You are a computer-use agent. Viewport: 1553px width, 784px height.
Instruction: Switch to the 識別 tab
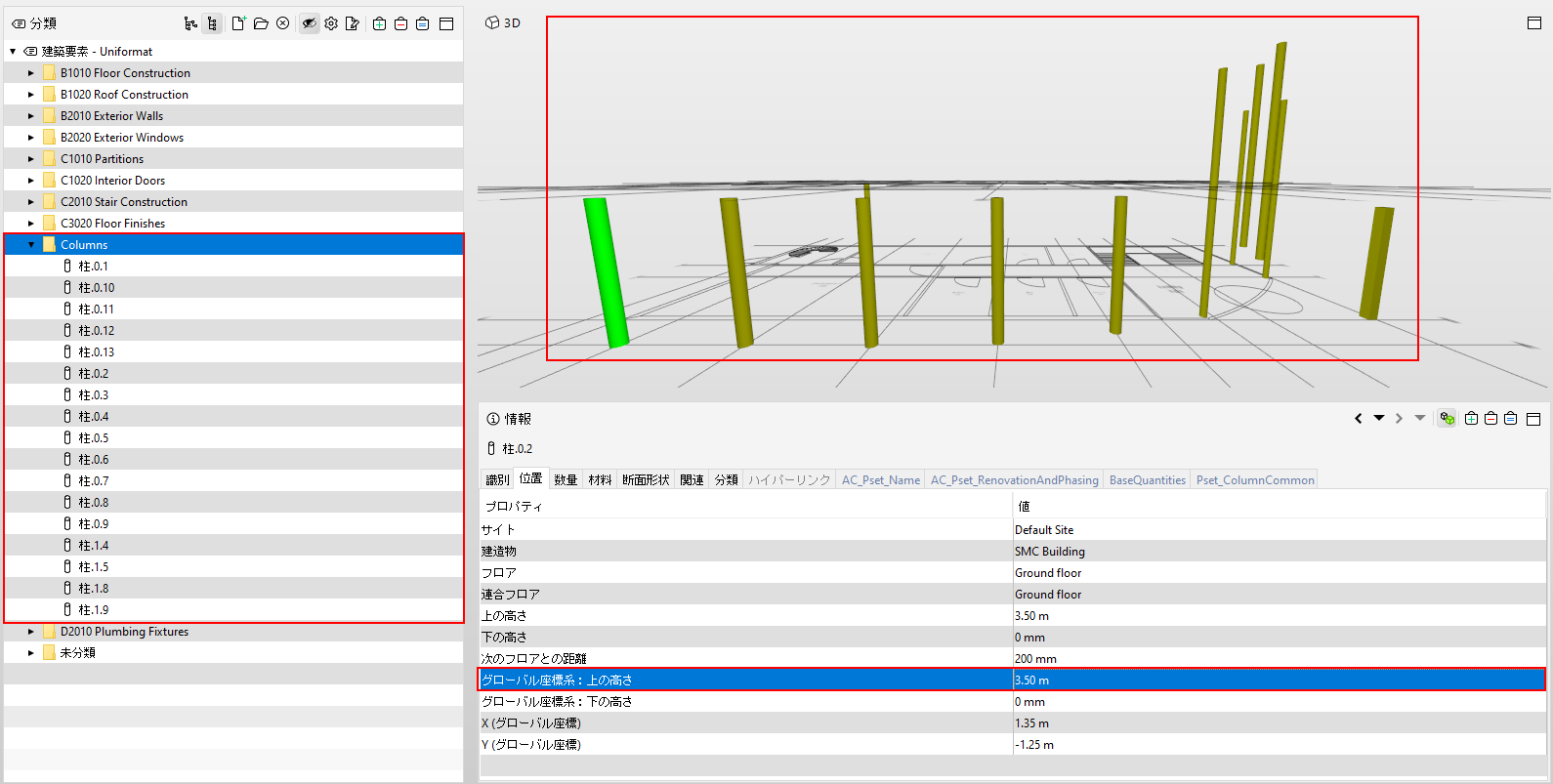tap(497, 479)
